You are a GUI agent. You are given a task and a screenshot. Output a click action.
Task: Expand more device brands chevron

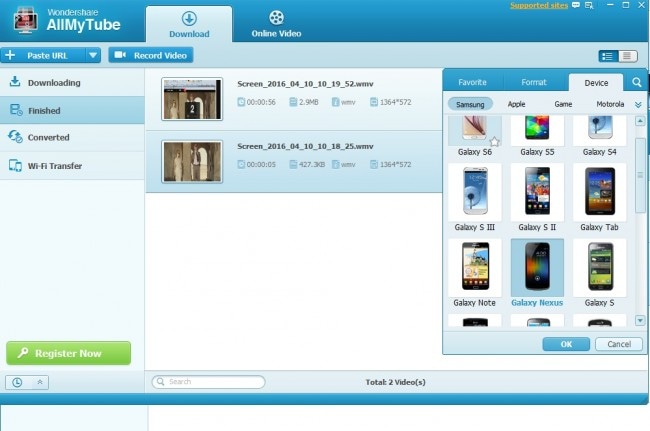click(x=638, y=105)
